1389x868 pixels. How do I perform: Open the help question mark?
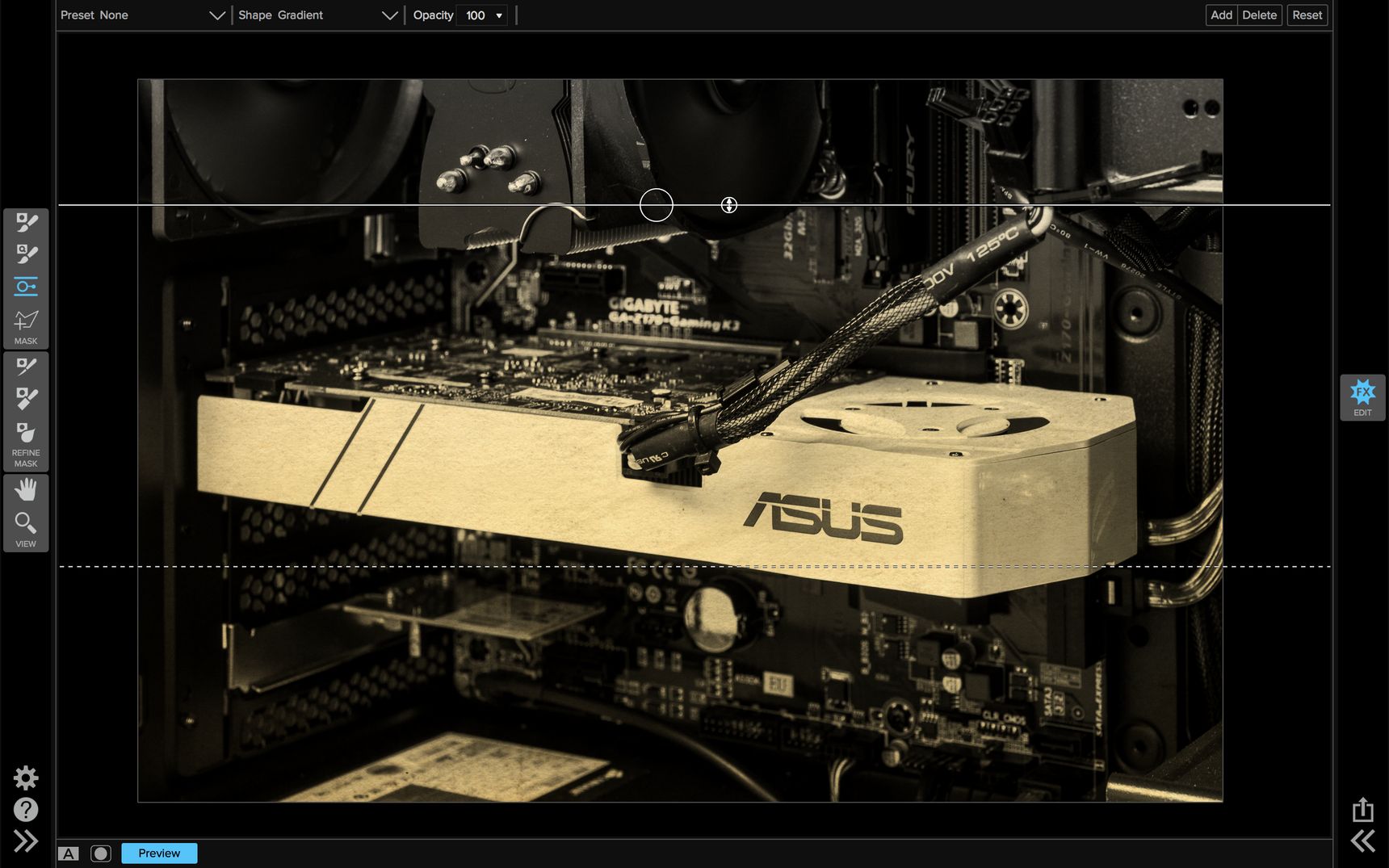26,809
